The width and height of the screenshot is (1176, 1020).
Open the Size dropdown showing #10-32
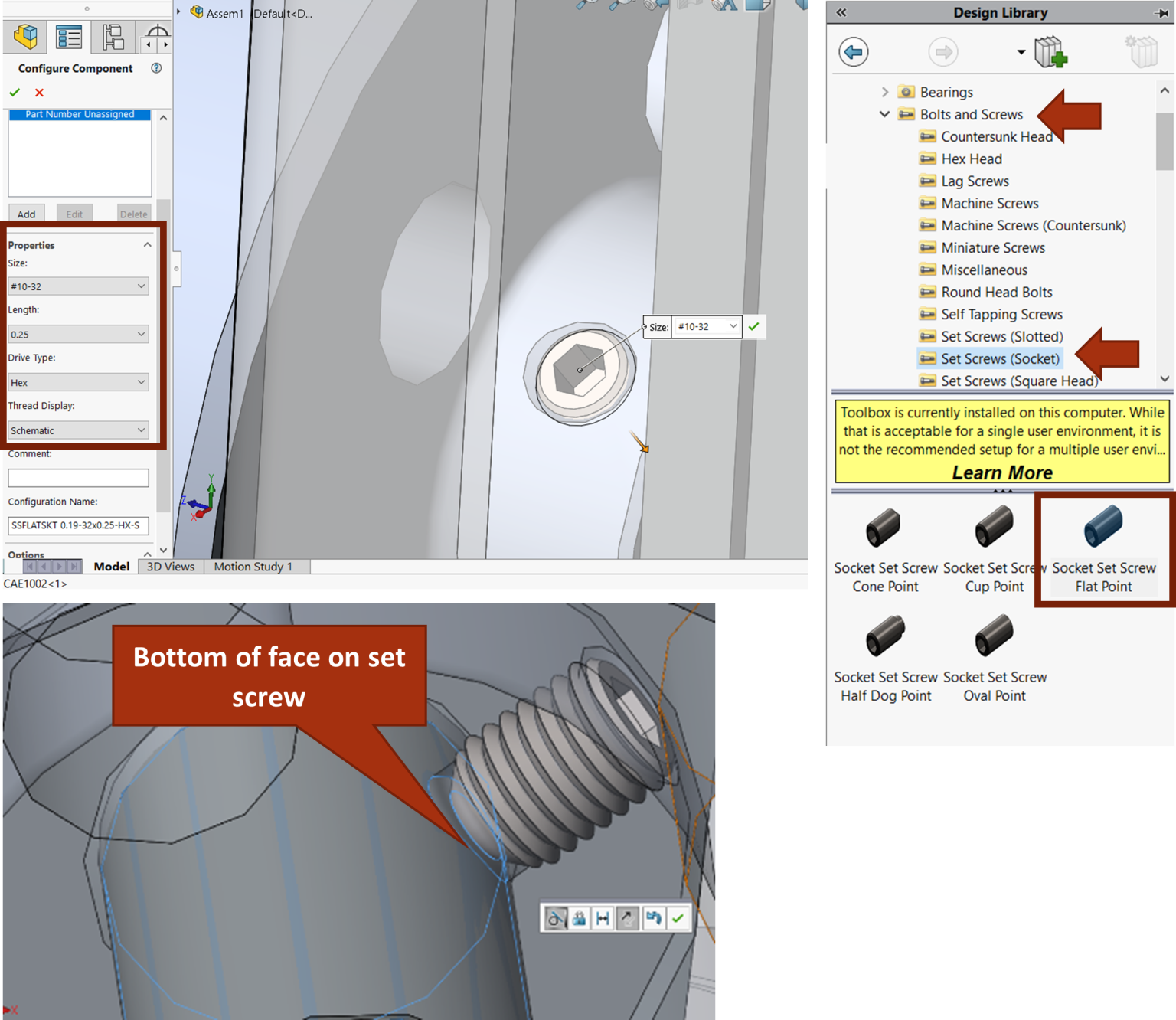(78, 286)
